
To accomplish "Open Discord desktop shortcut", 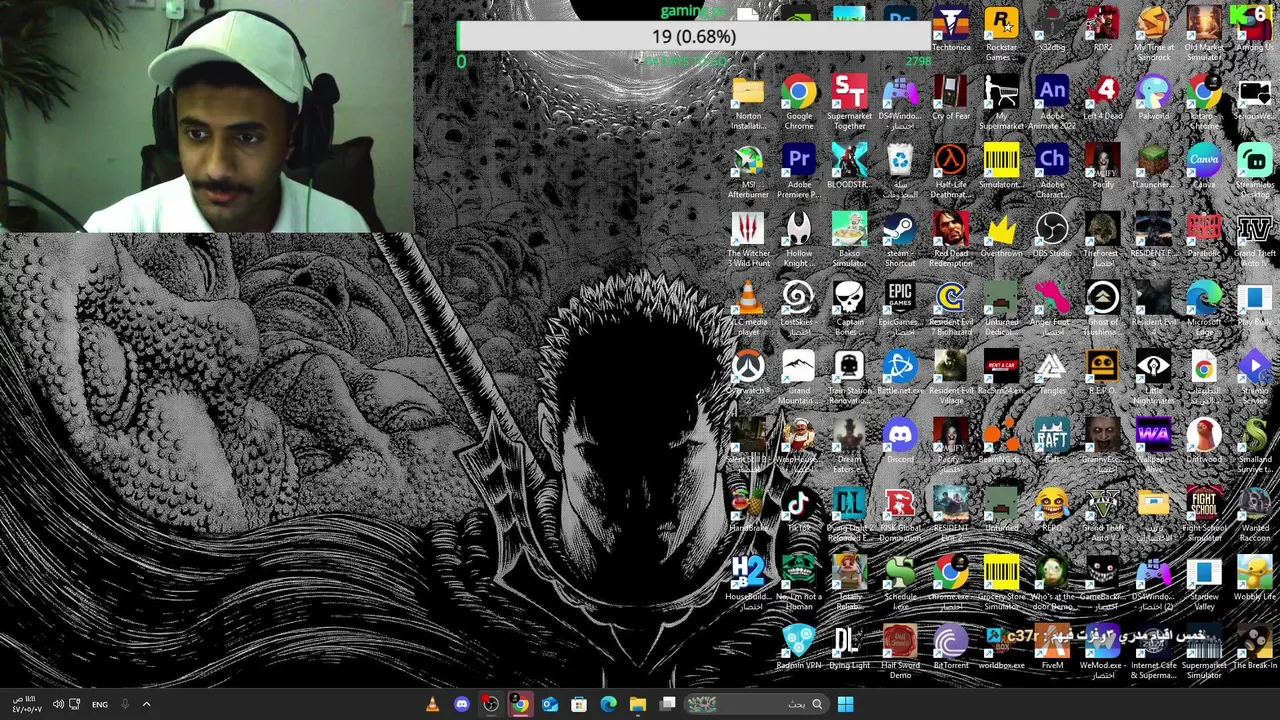I will point(900,441).
